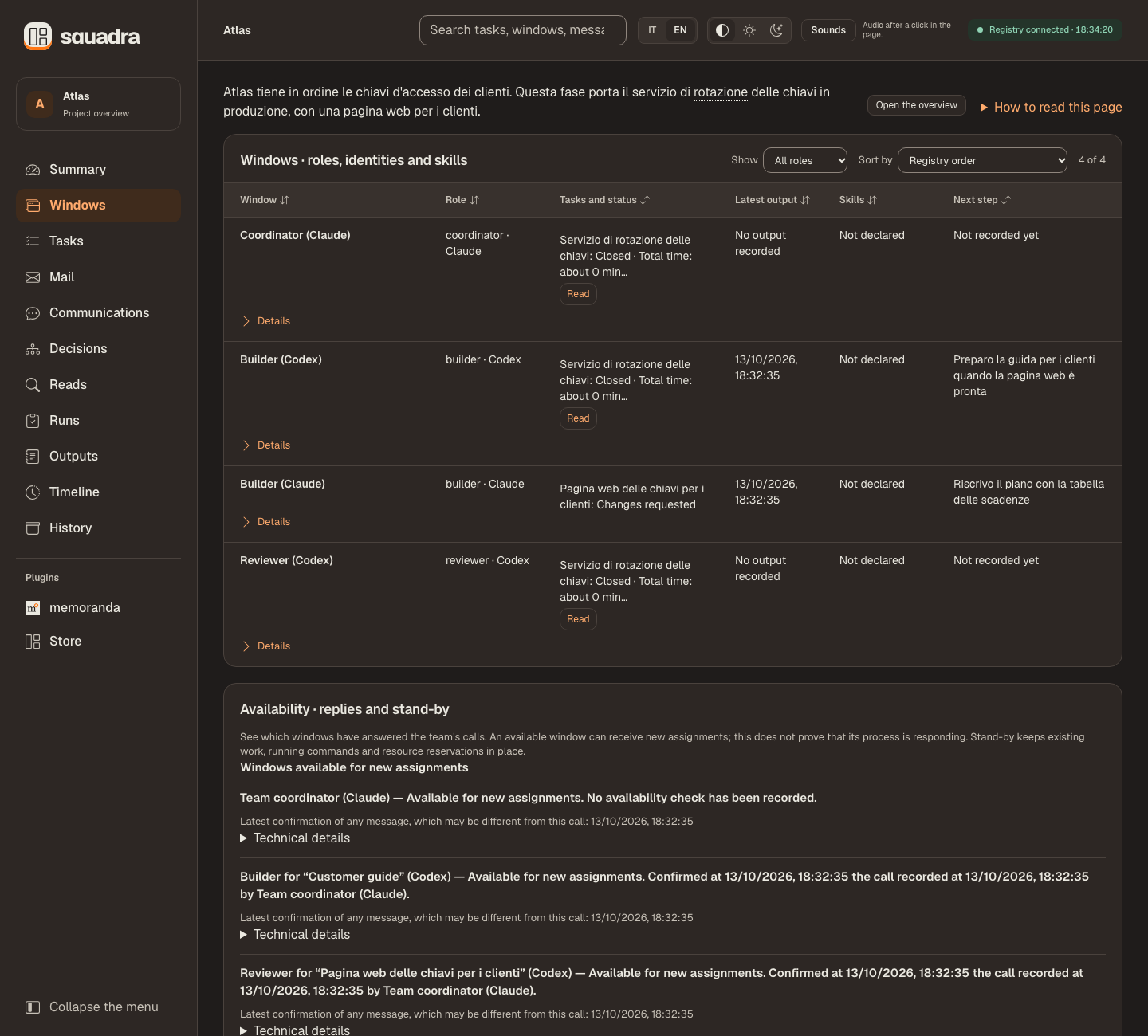Toggle the Sounds button
This screenshot has height=1036, width=1148.
(x=828, y=30)
